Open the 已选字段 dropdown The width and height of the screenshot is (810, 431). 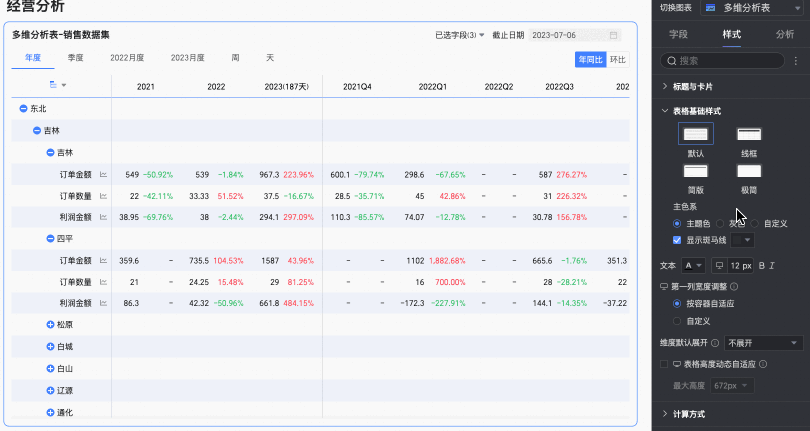[x=460, y=35]
